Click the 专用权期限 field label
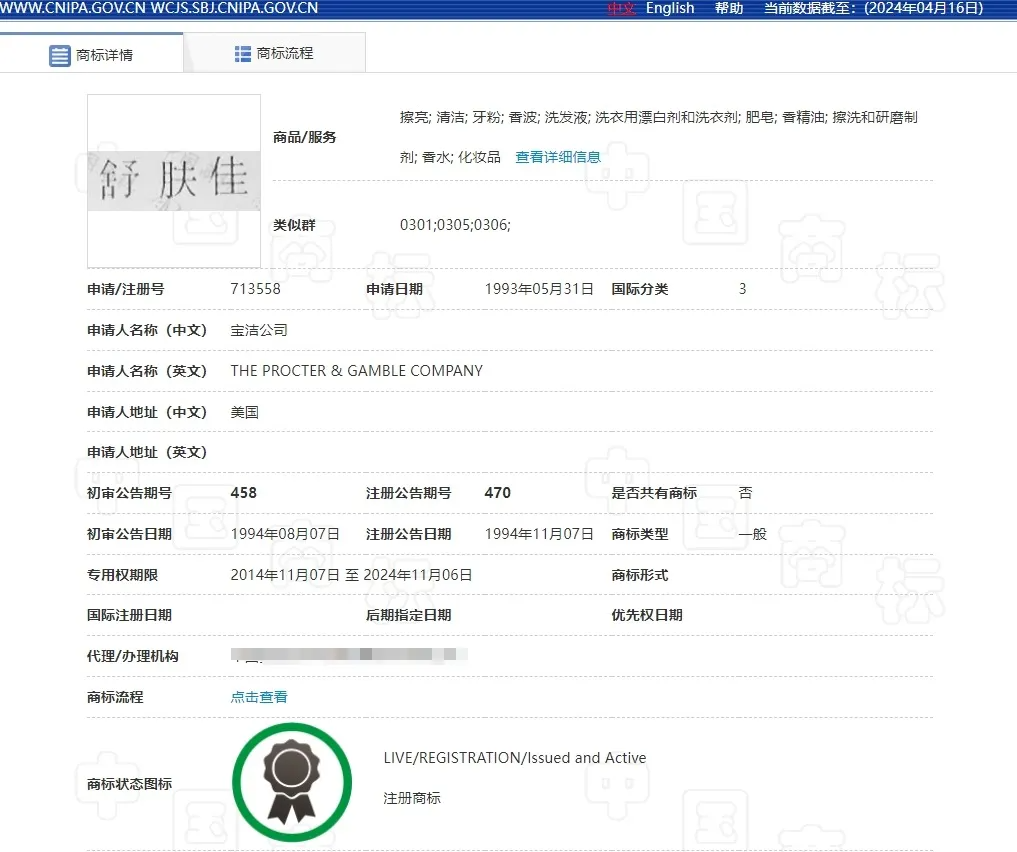 [x=123, y=575]
